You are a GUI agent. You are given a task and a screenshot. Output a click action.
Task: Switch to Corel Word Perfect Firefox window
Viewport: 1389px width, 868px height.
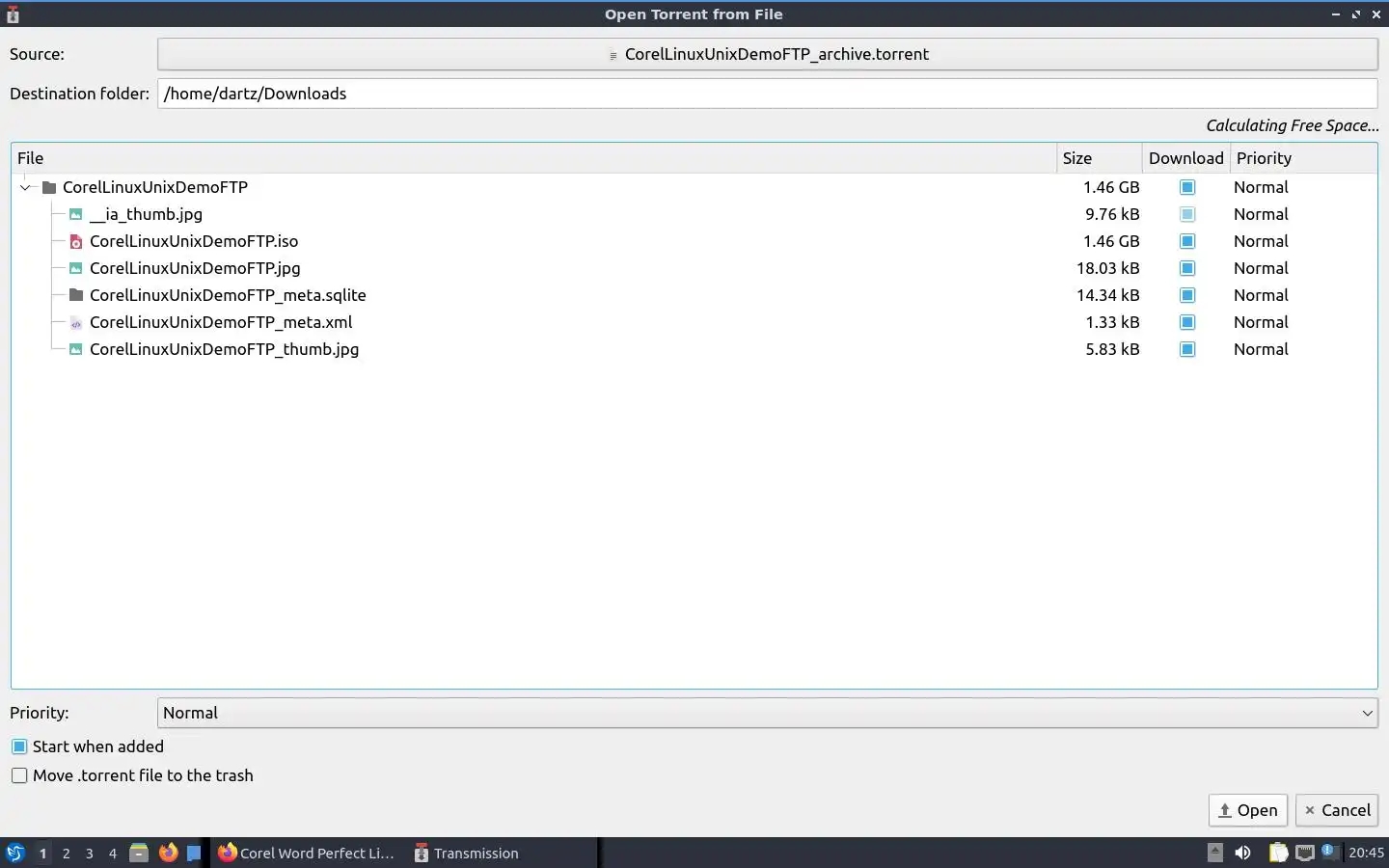[307, 853]
